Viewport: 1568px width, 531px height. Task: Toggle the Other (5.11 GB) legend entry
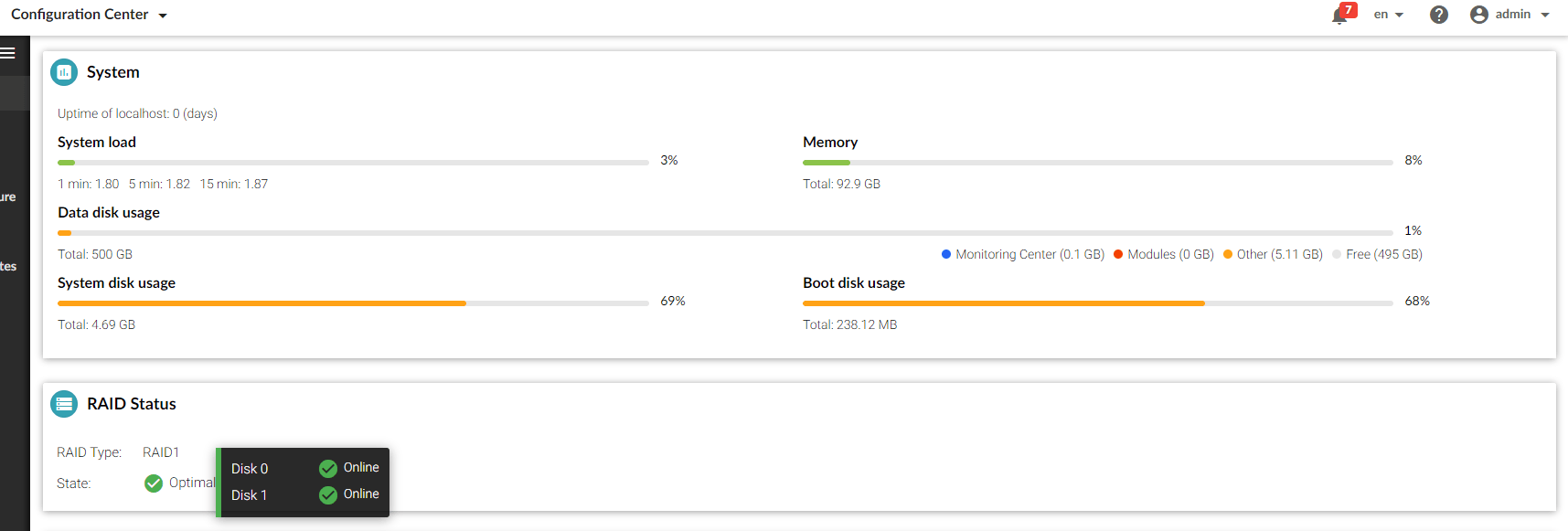pos(1273,254)
